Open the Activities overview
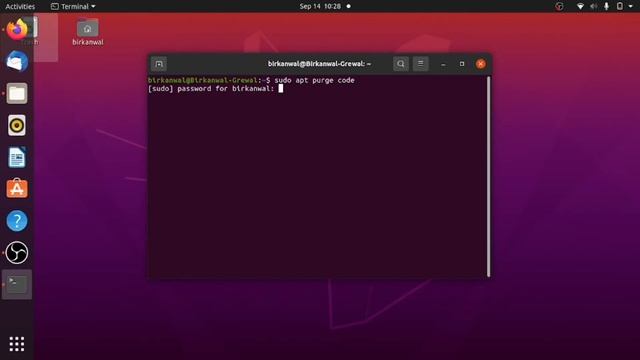This screenshot has height=360, width=640. 20,7
